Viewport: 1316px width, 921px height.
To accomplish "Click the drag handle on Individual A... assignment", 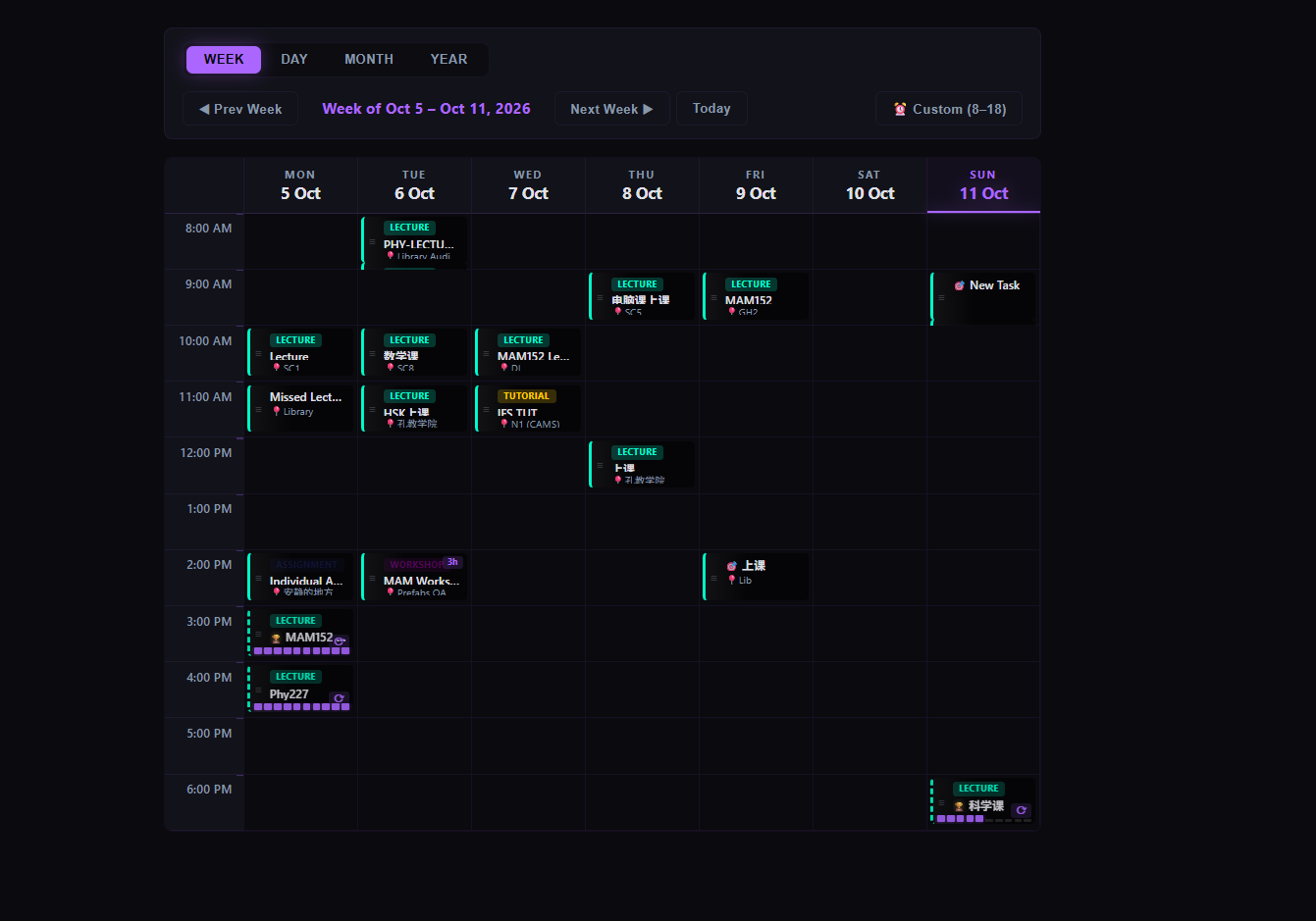I will [259, 579].
